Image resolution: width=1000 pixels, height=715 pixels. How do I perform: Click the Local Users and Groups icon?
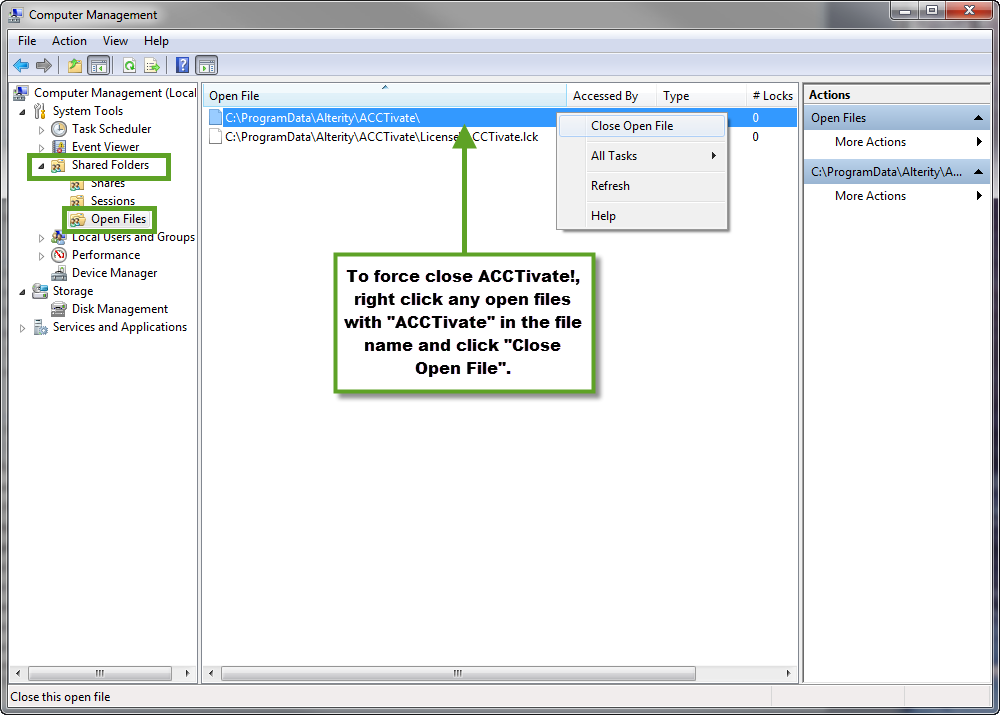(59, 237)
